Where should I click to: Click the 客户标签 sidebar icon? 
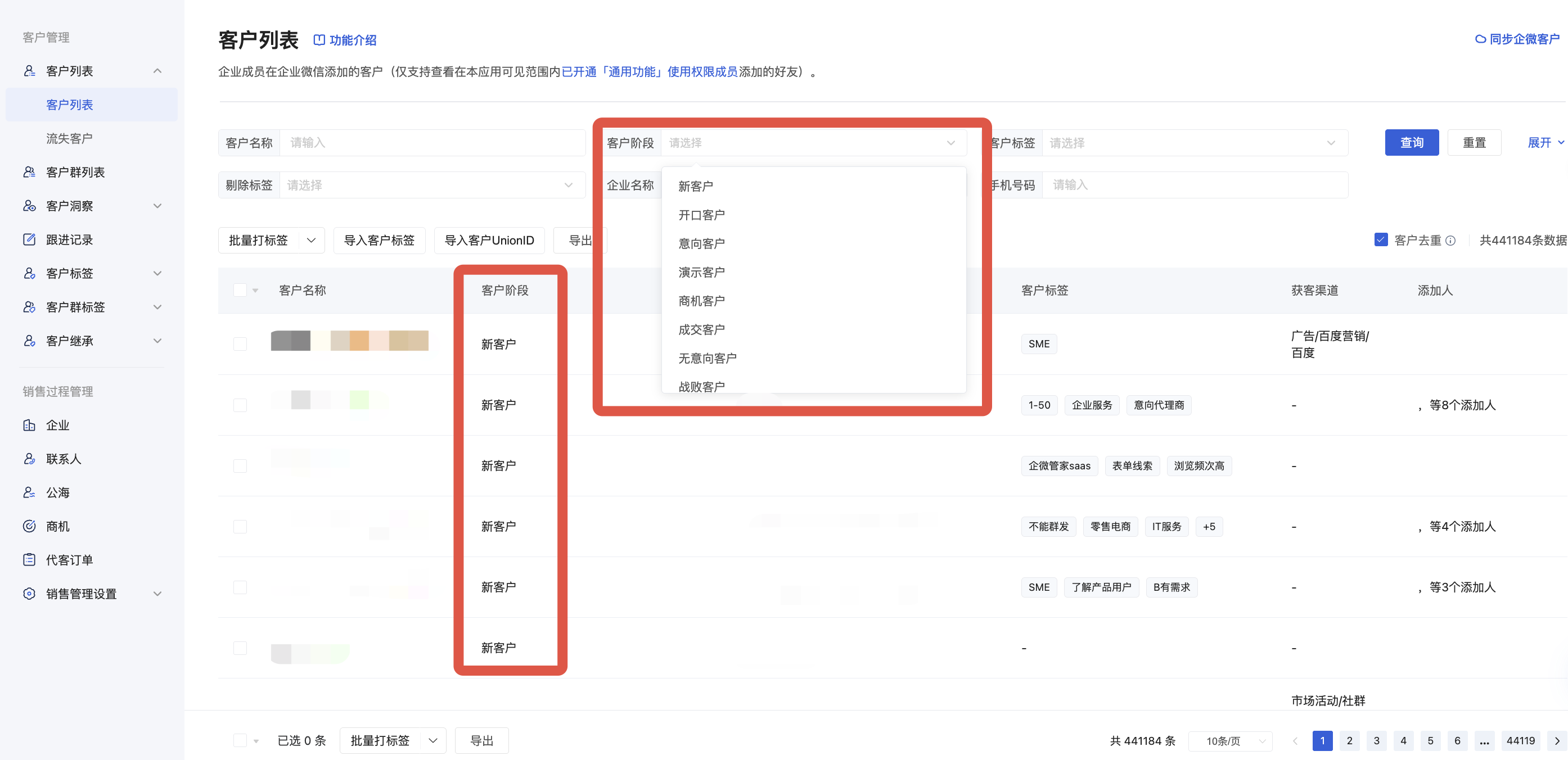click(x=29, y=273)
